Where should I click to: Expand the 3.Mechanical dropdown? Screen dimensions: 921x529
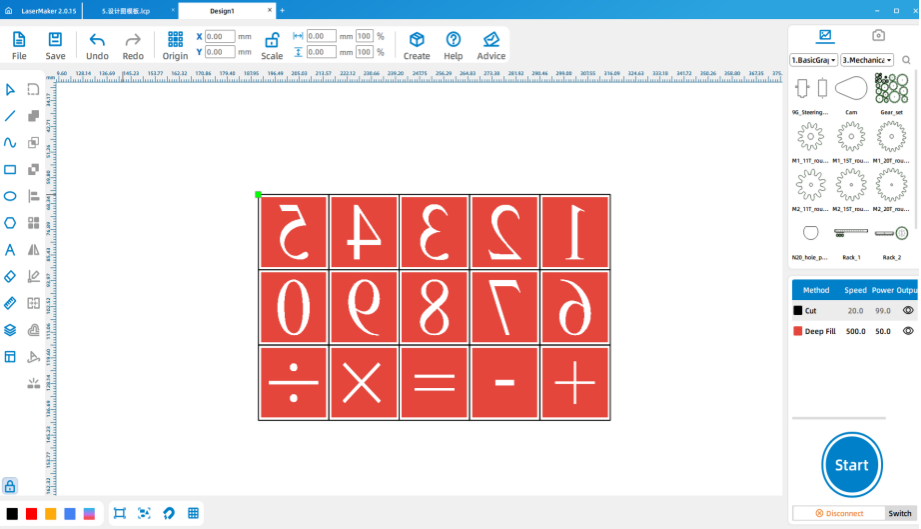click(867, 60)
